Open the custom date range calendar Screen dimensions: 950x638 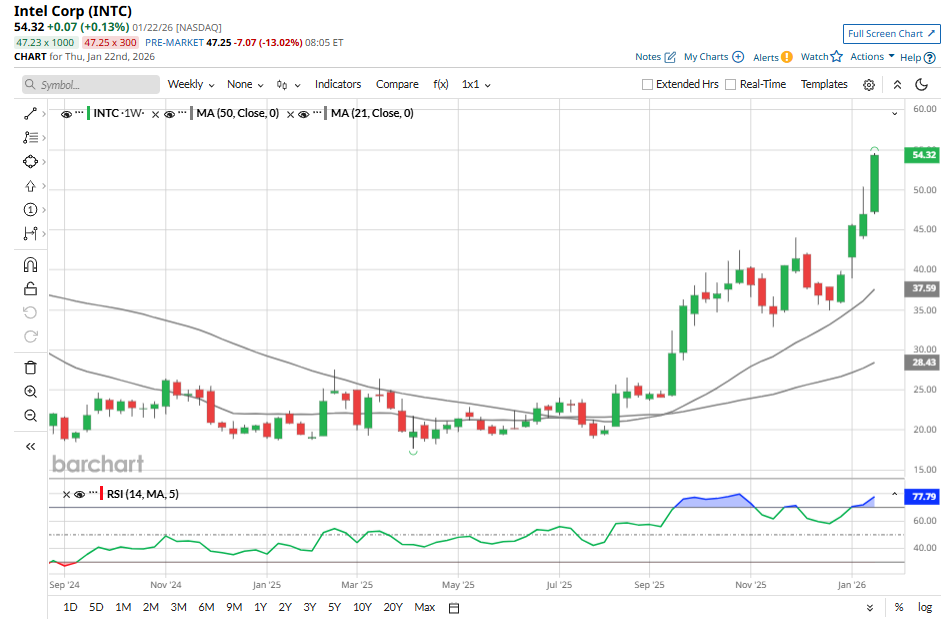(x=454, y=608)
